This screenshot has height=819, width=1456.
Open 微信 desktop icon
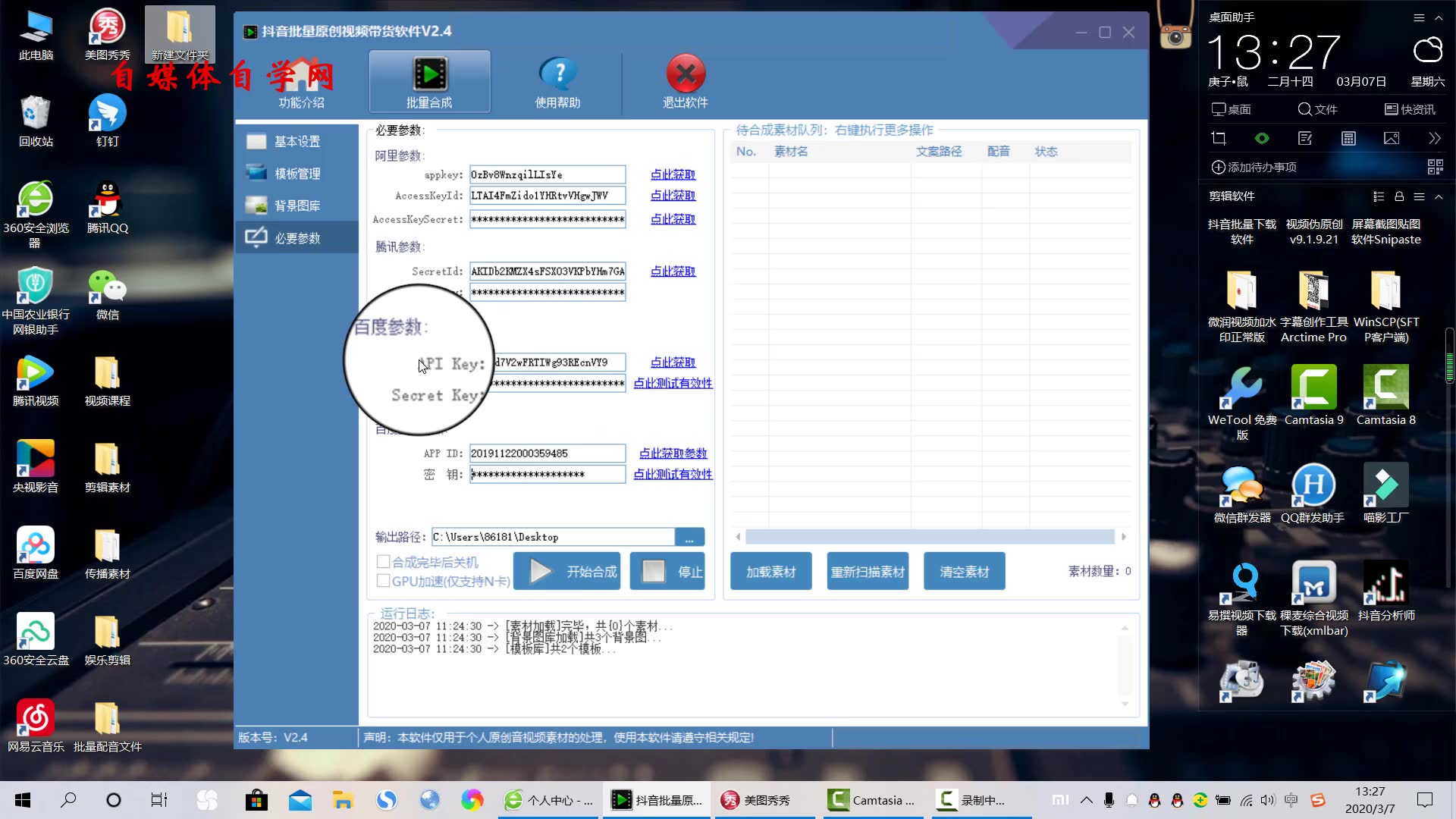pyautogui.click(x=108, y=294)
